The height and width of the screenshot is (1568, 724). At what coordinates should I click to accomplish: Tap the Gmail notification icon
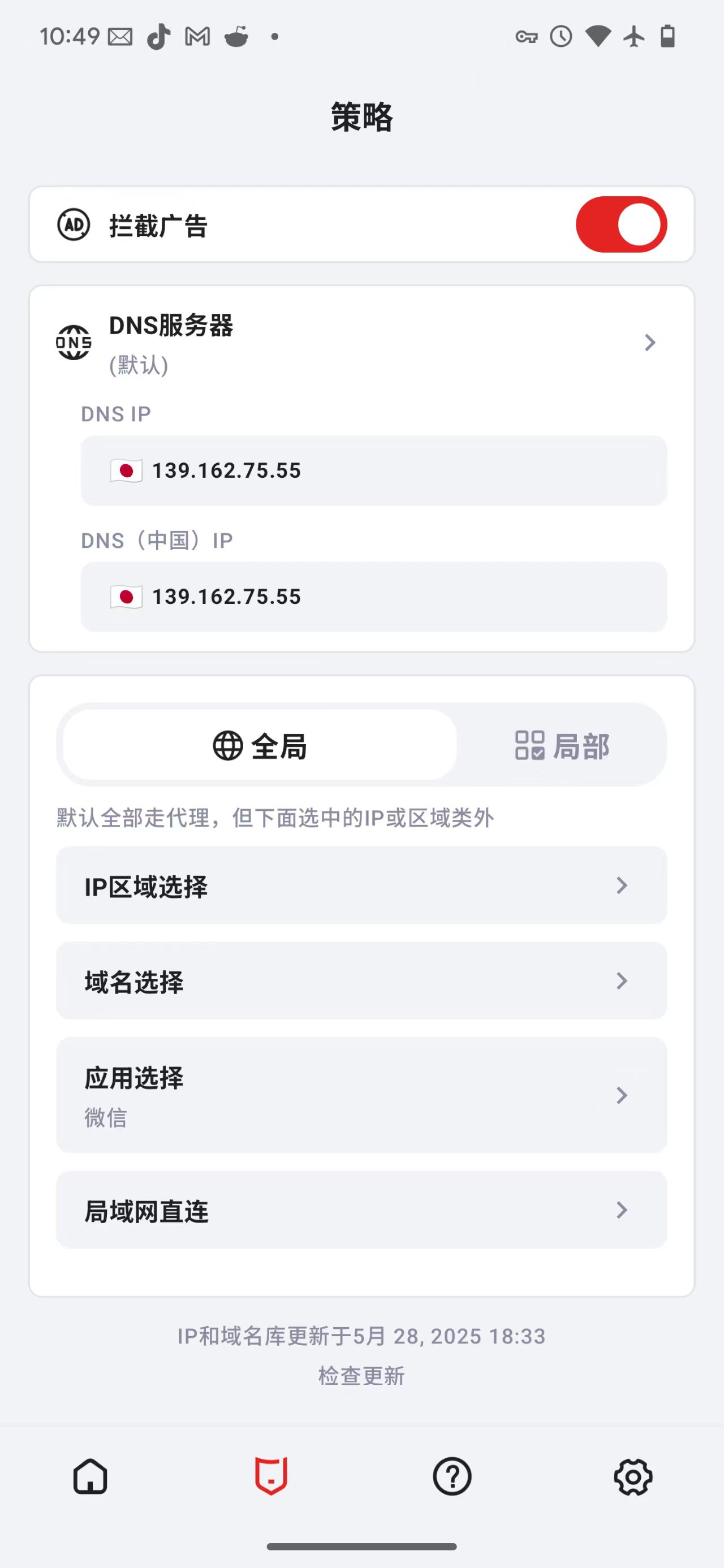197,37
